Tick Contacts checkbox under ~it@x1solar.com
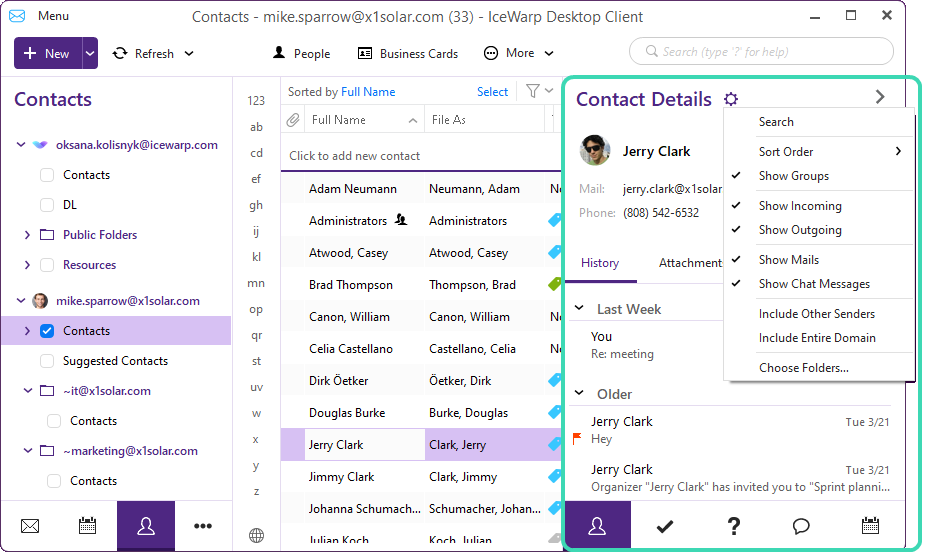 [x=54, y=421]
